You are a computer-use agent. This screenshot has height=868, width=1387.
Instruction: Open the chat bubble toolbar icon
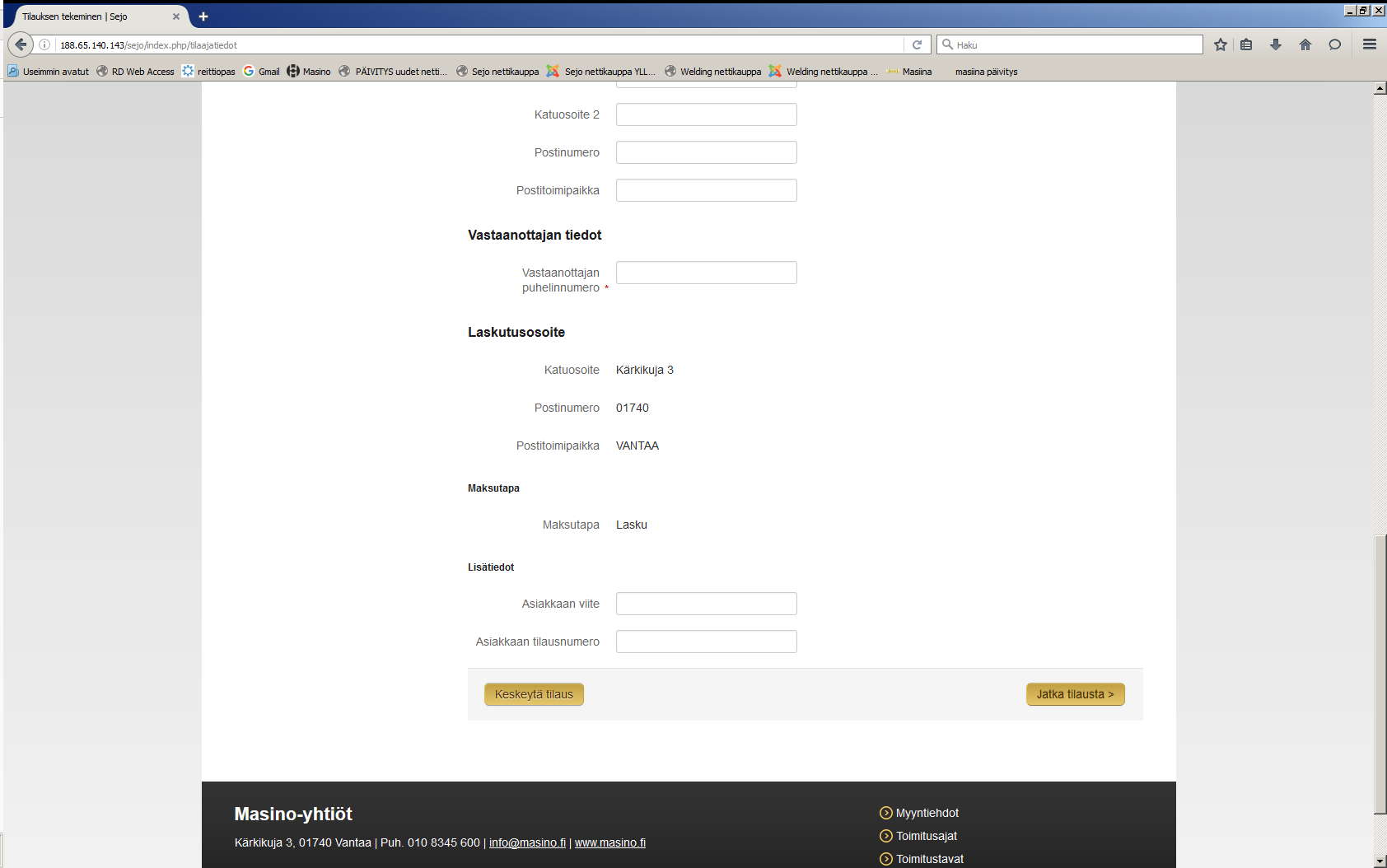(1335, 44)
